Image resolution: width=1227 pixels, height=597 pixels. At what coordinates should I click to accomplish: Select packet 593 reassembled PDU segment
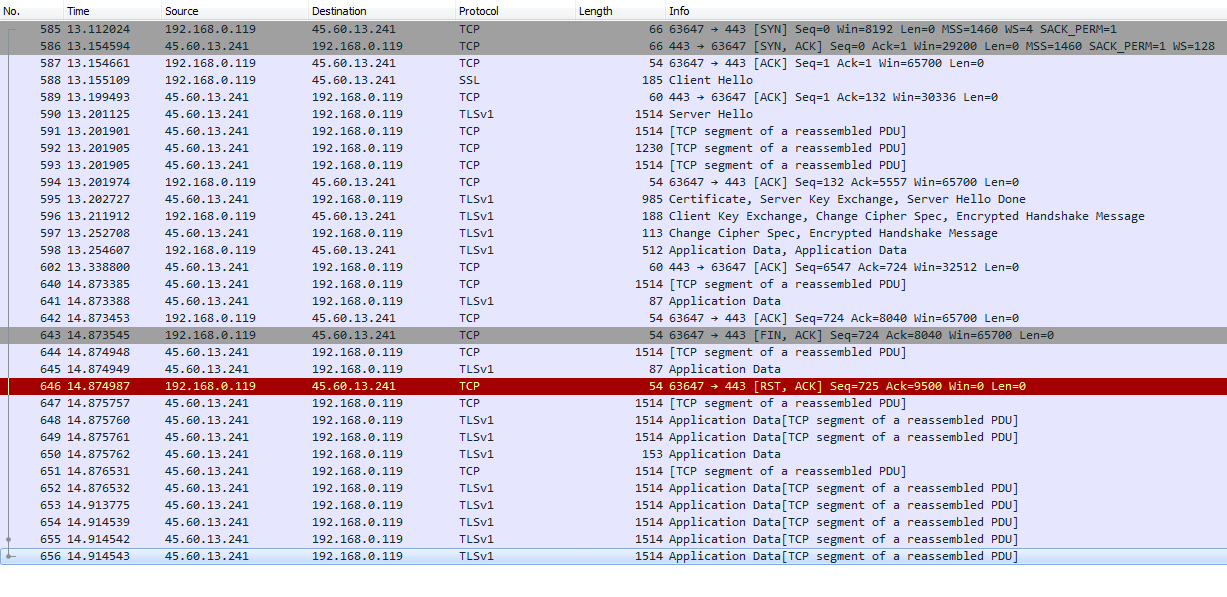tap(613, 165)
